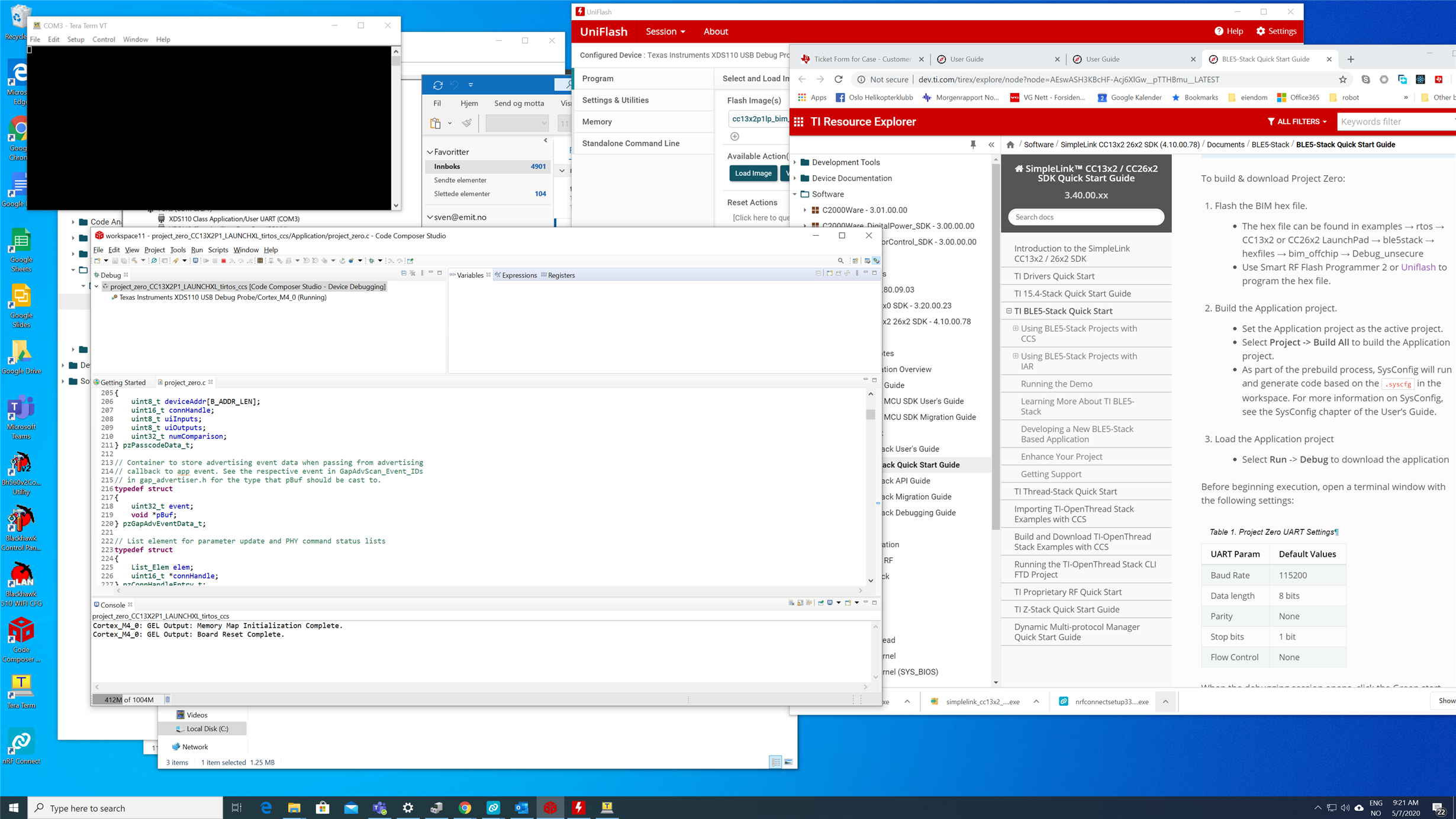Viewport: 1456px width, 819px height.
Task: Collapse the debug project tree node
Action: tap(96, 287)
